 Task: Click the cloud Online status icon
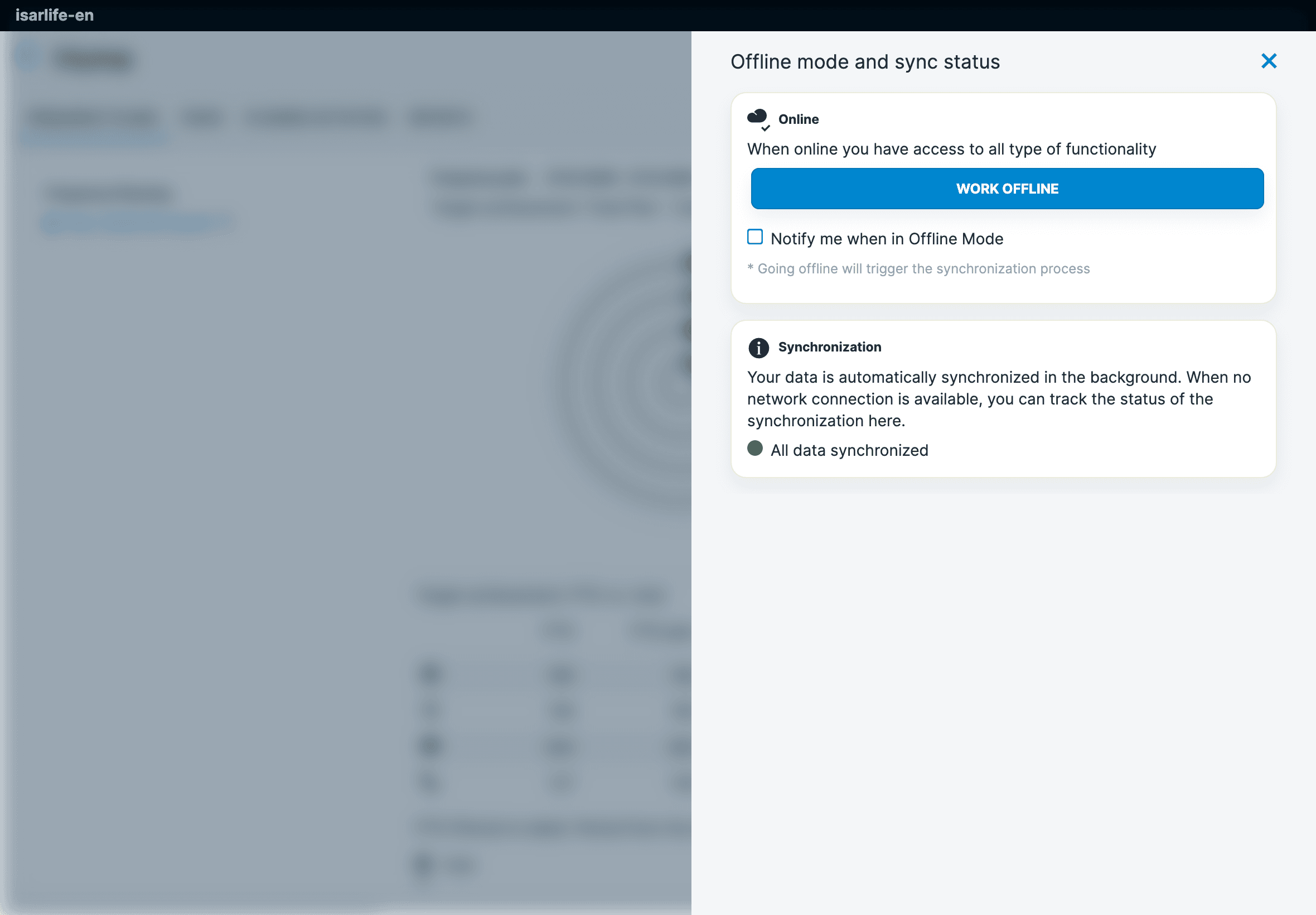(758, 119)
